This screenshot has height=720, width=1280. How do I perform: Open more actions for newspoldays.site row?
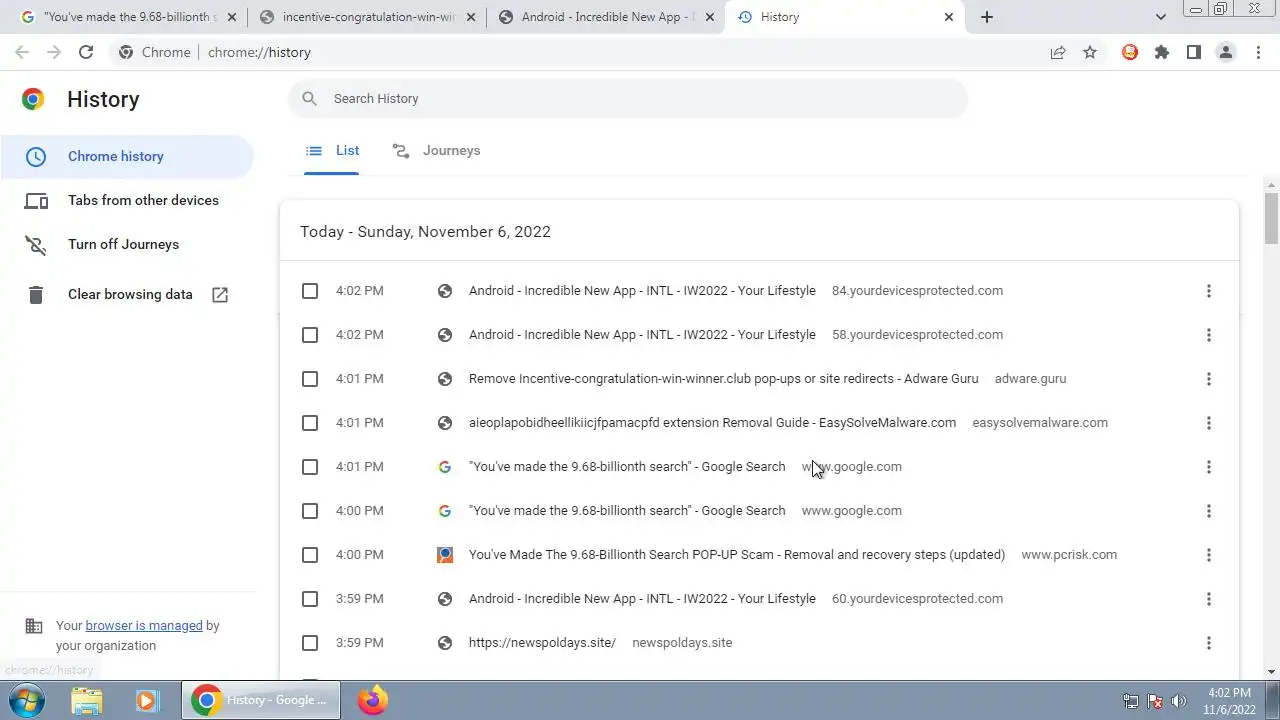click(1208, 643)
